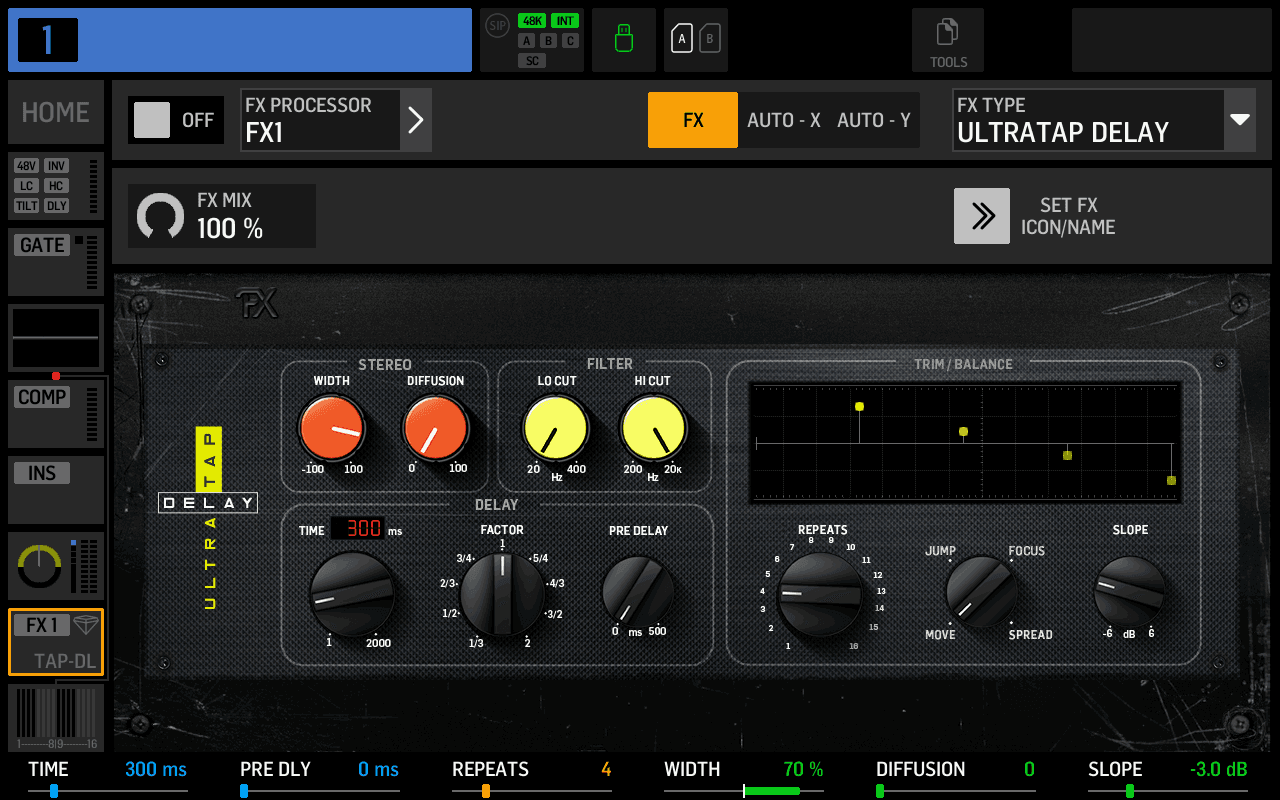The width and height of the screenshot is (1280, 800).
Task: Click the FX MIX knob icon
Action: (161, 216)
